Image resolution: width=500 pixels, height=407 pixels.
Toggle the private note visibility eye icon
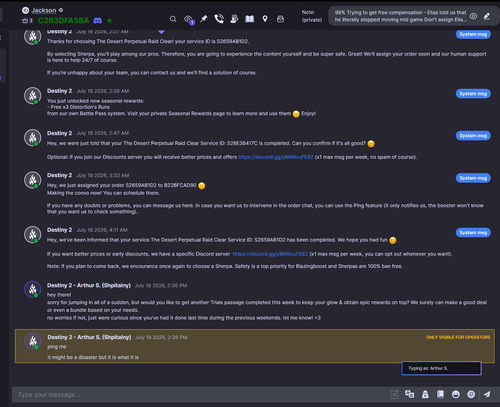(x=473, y=16)
